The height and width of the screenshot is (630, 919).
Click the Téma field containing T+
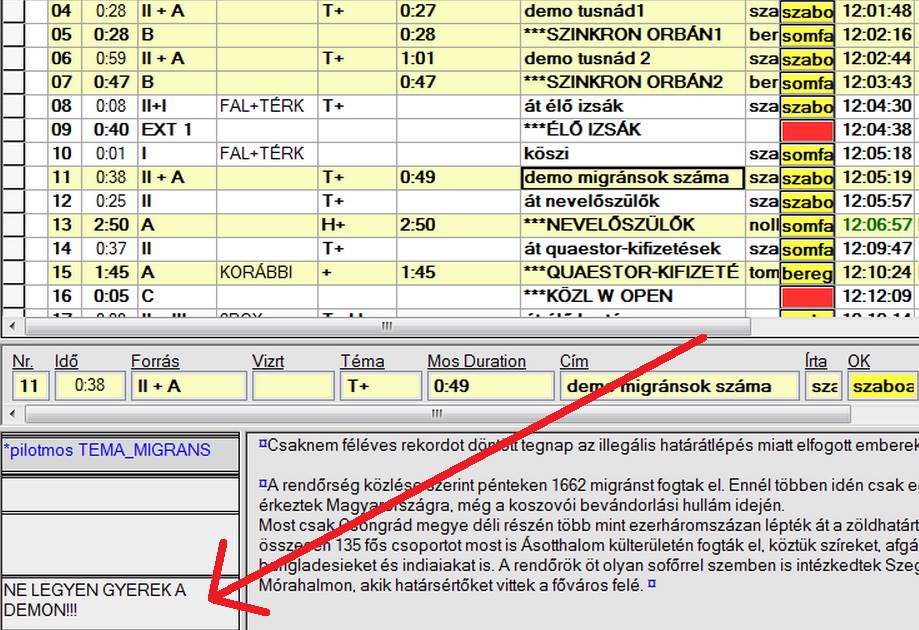pyautogui.click(x=379, y=386)
